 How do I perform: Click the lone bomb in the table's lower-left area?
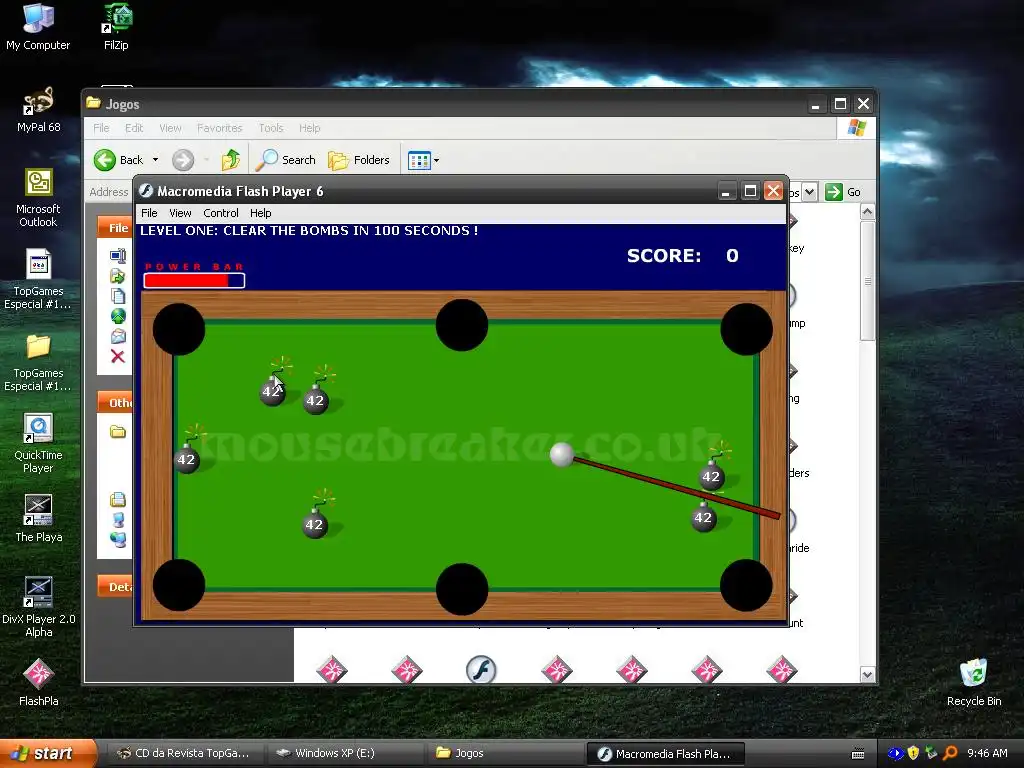pos(314,524)
